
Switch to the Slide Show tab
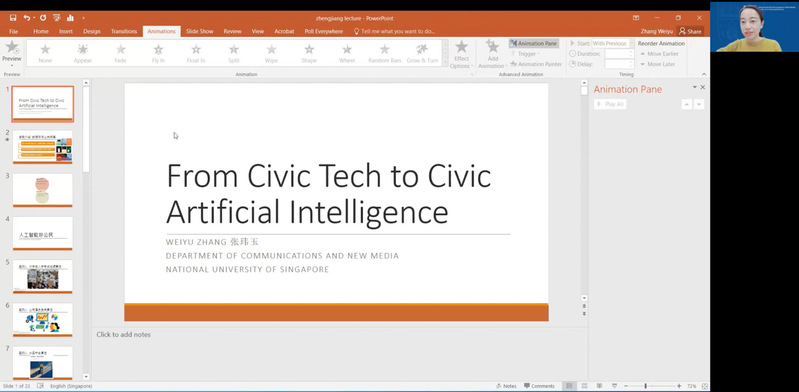tap(200, 32)
